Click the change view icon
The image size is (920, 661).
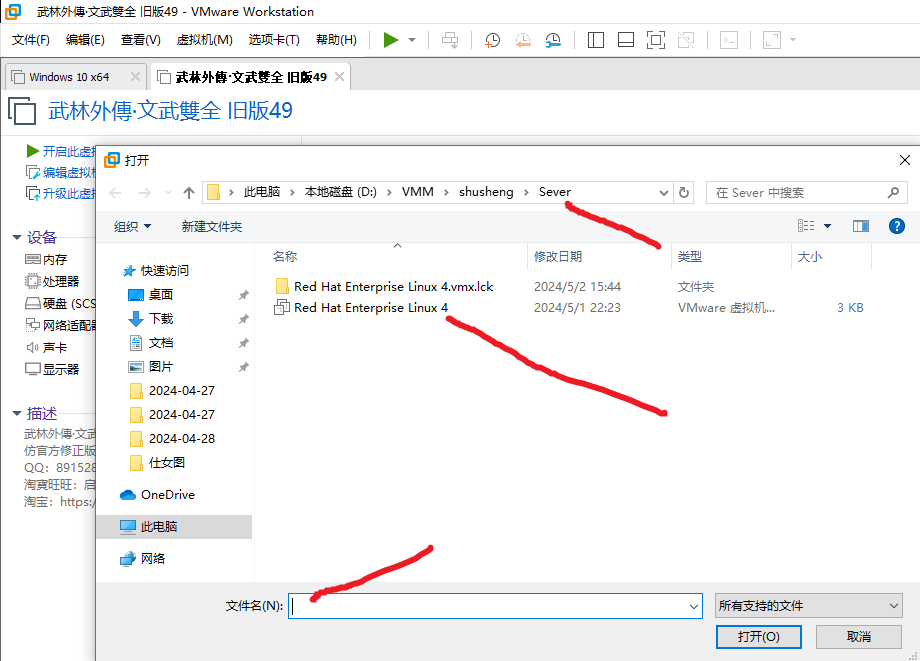(x=806, y=226)
